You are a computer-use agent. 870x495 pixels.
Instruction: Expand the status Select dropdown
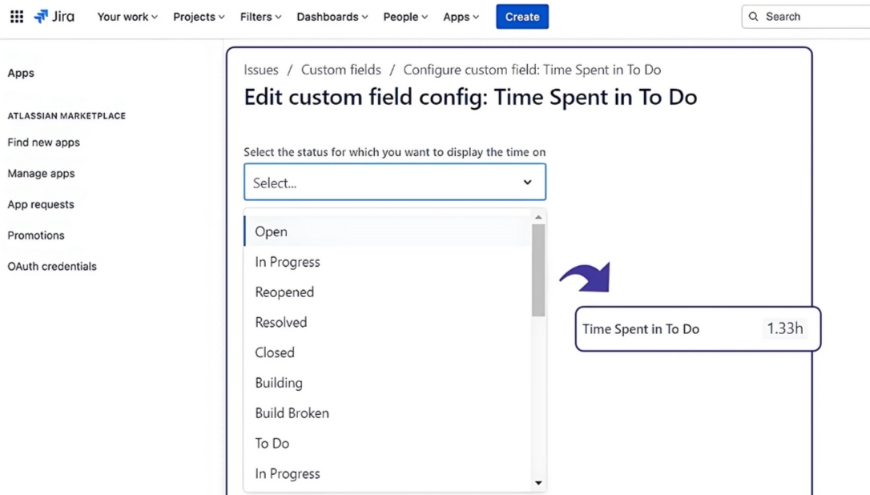[x=395, y=183]
